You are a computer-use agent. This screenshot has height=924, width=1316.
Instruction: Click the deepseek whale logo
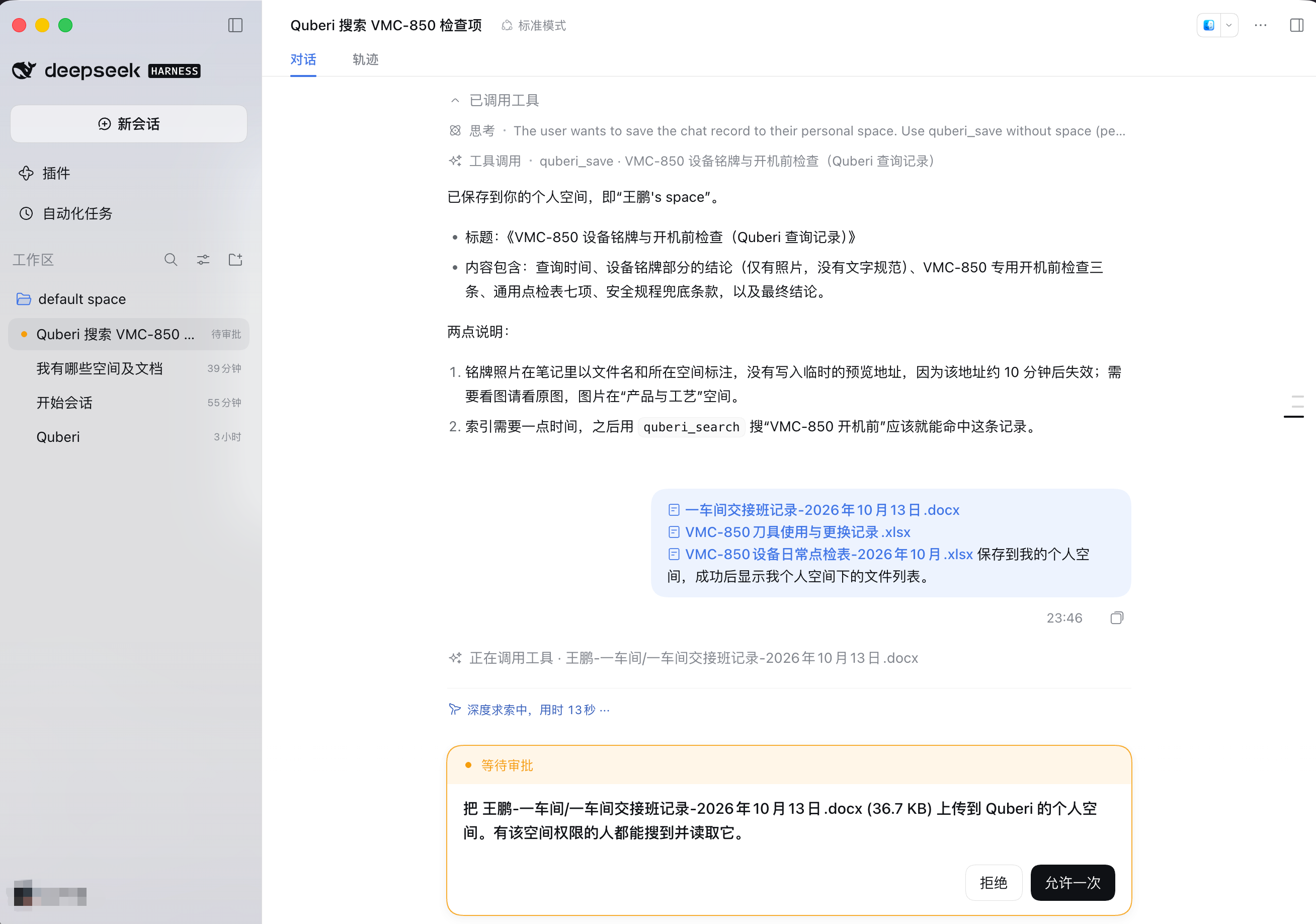click(24, 70)
